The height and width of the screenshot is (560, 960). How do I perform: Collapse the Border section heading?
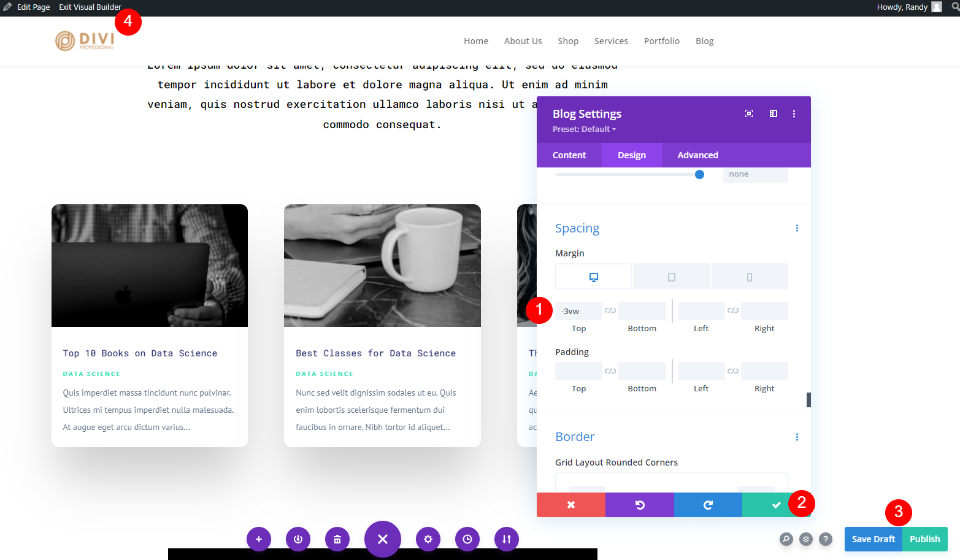click(575, 437)
